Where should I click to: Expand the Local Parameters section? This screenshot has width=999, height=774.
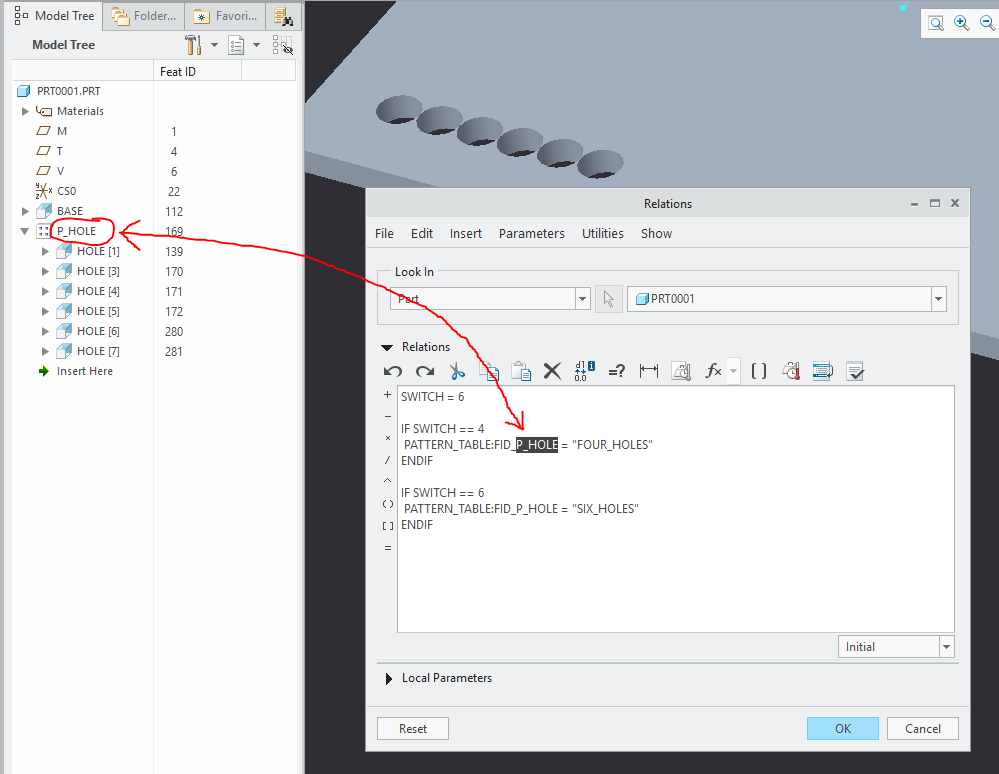coord(389,677)
